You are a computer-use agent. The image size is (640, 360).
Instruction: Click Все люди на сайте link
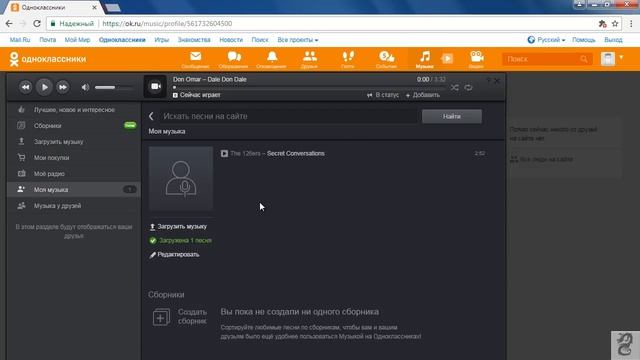coord(541,159)
